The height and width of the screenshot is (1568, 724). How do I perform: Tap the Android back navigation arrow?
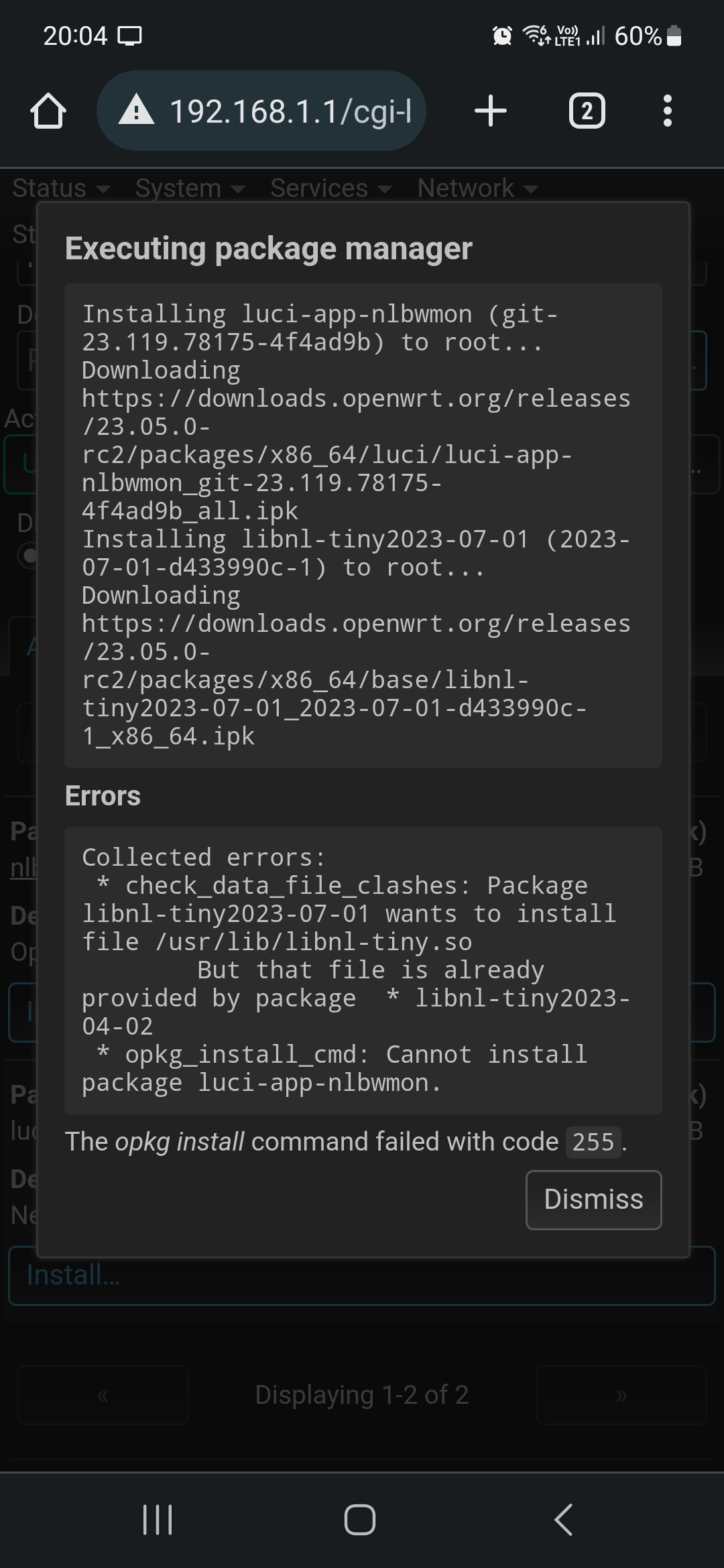point(563,1519)
